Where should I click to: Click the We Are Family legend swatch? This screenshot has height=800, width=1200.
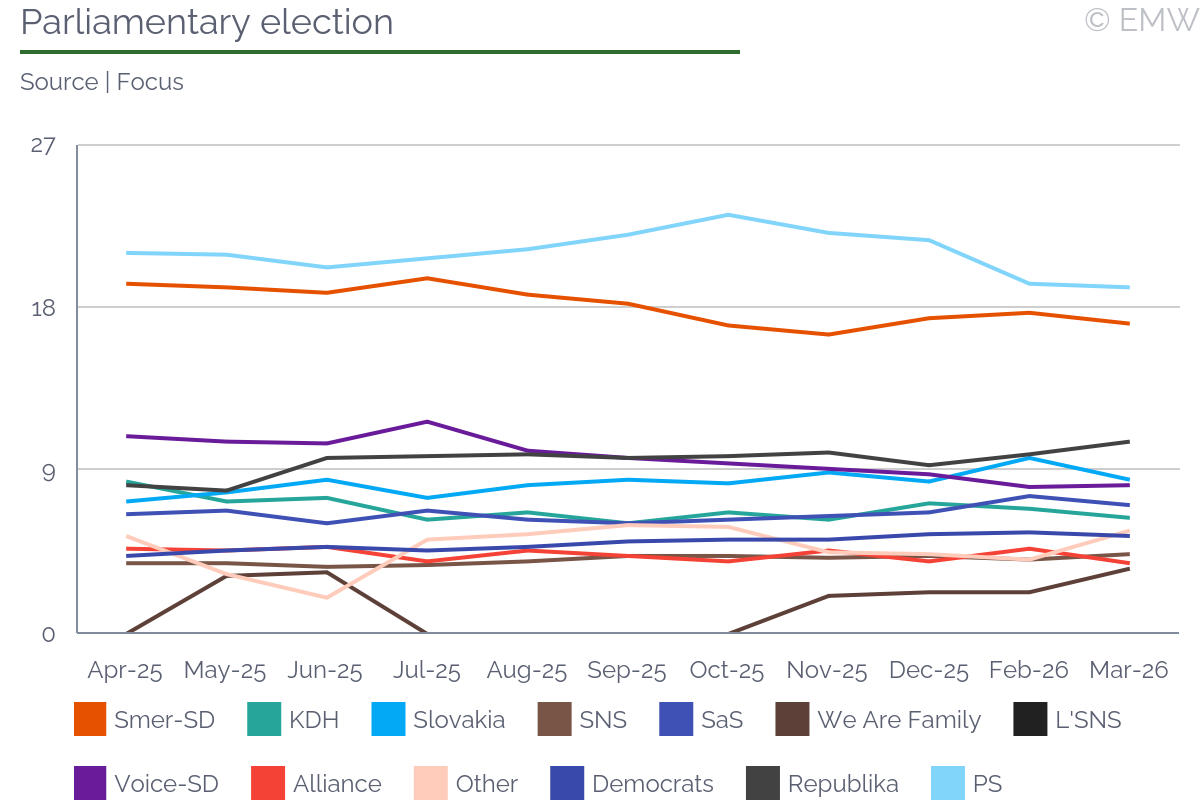(792, 719)
